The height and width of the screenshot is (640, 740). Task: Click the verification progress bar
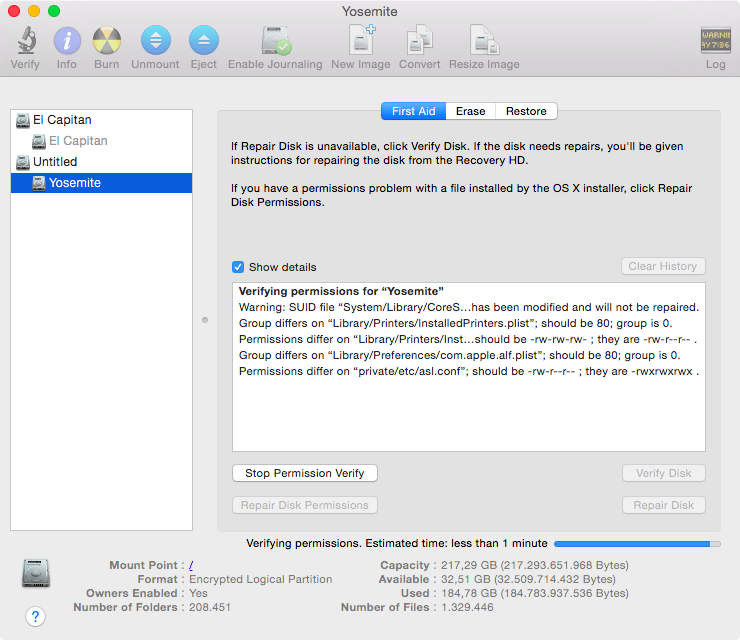pos(636,544)
